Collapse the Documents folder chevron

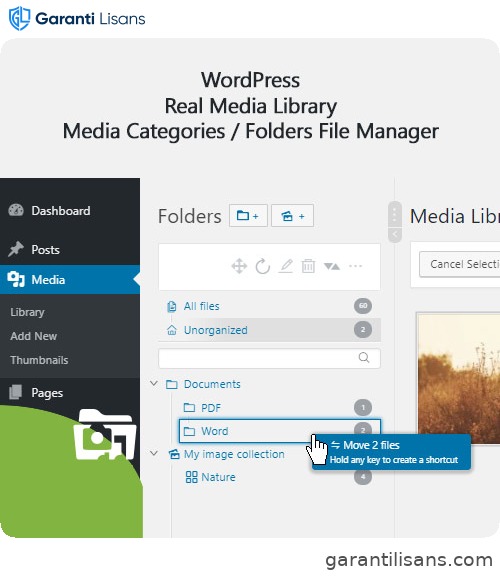click(x=154, y=384)
